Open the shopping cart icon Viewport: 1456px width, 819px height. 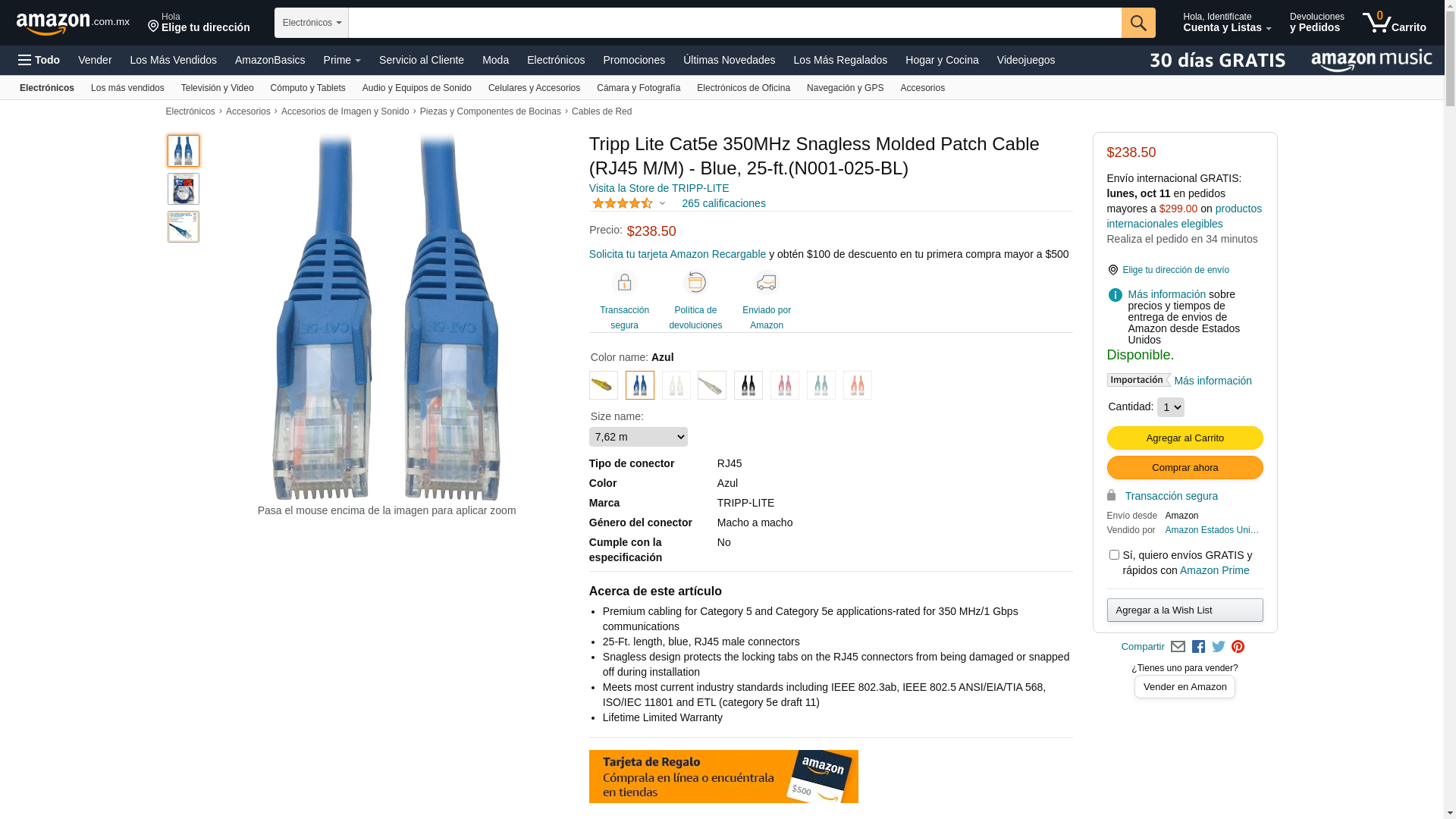pos(1394,22)
